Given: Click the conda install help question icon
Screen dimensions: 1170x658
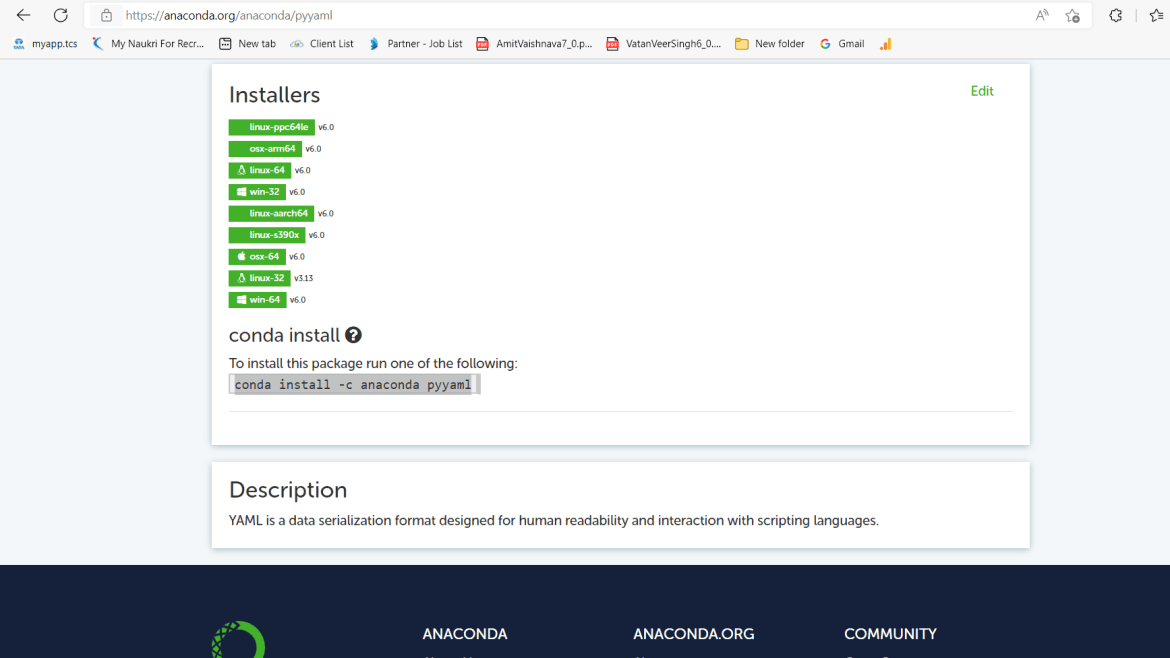Looking at the screenshot, I should (x=354, y=336).
